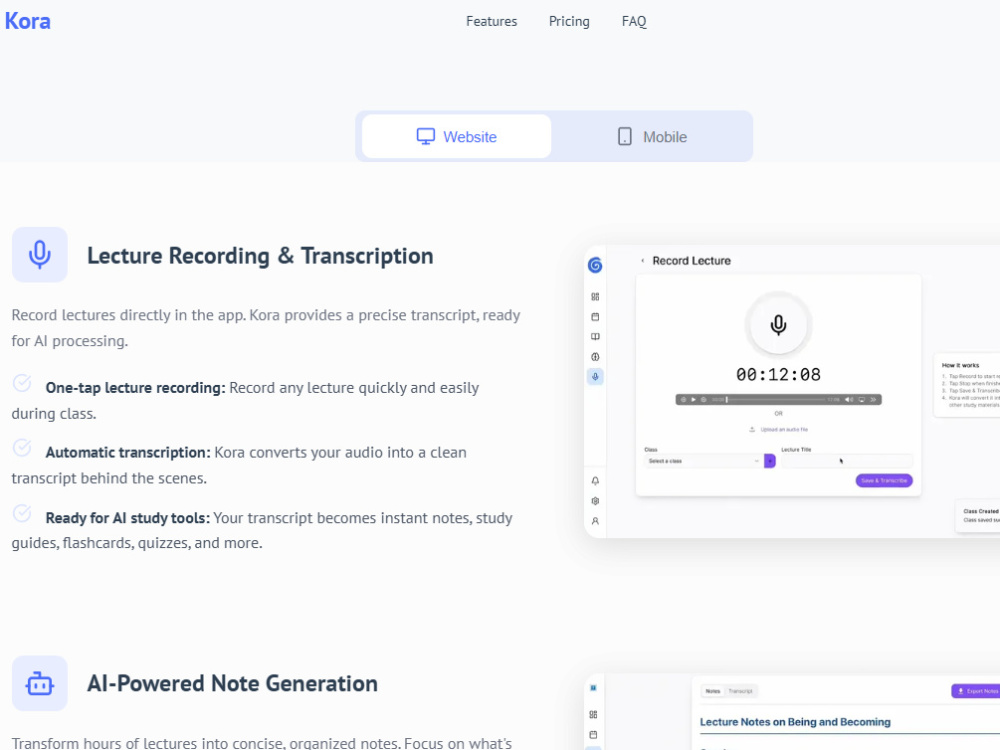Click the AI-Powered Note Generation robot icon
The width and height of the screenshot is (1000, 750).
coord(40,683)
